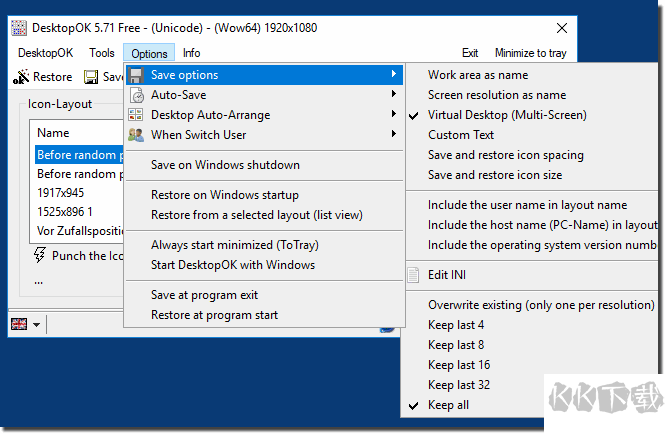Enable Include the host name (PC-Name) option
This screenshot has width=665, height=434.
coord(532,225)
